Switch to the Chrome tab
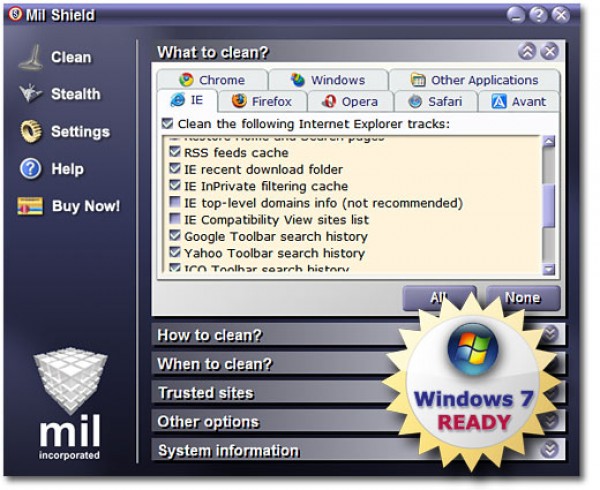Image resolution: width=600 pixels, height=490 pixels. [212, 80]
